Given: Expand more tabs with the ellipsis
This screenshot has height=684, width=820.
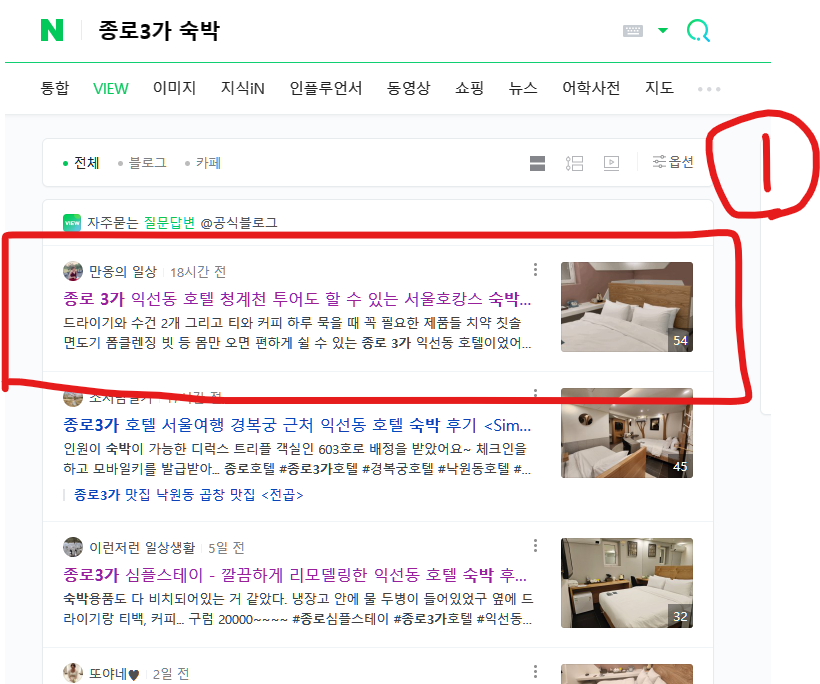Looking at the screenshot, I should point(709,89).
